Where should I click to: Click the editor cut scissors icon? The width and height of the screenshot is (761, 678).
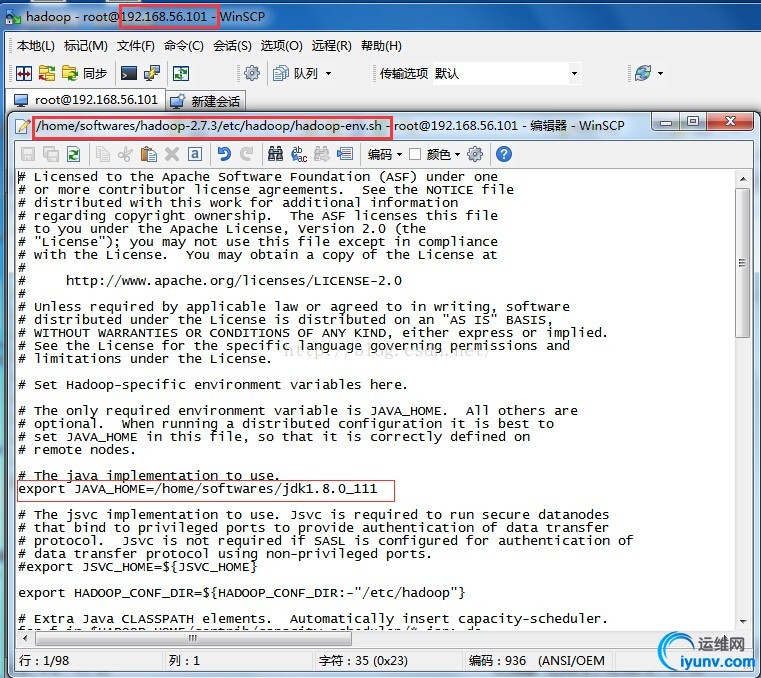click(125, 154)
